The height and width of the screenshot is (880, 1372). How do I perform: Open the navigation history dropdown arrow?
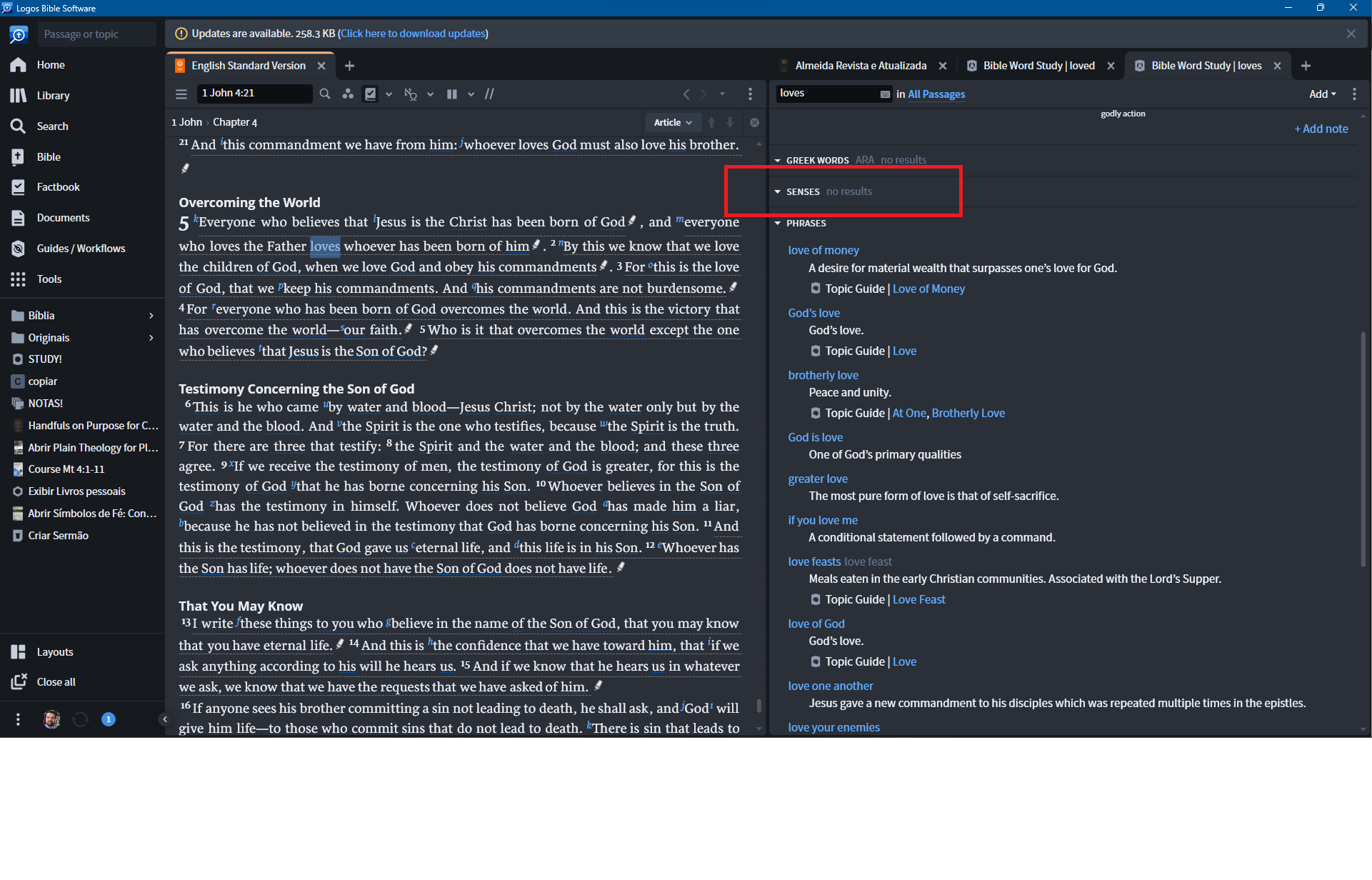(x=723, y=94)
